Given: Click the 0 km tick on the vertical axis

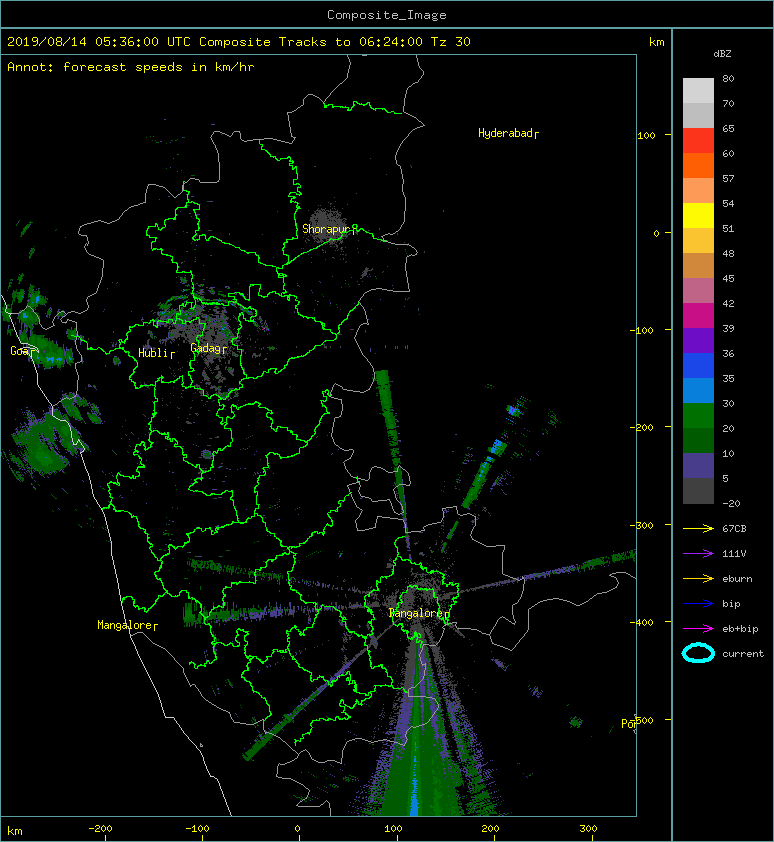Looking at the screenshot, I should (x=656, y=233).
